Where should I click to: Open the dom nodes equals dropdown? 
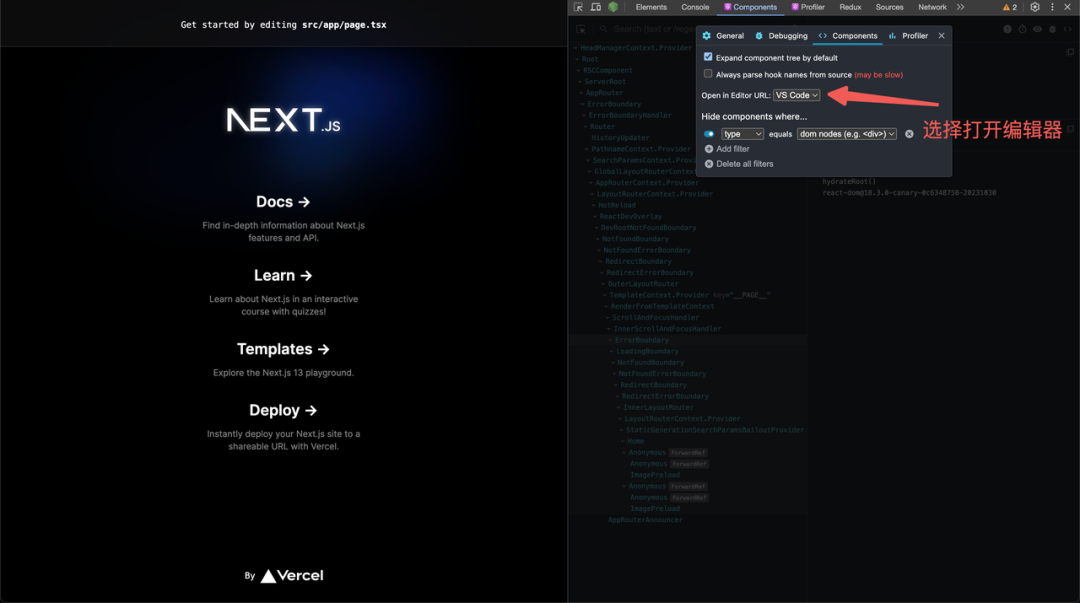click(x=846, y=133)
